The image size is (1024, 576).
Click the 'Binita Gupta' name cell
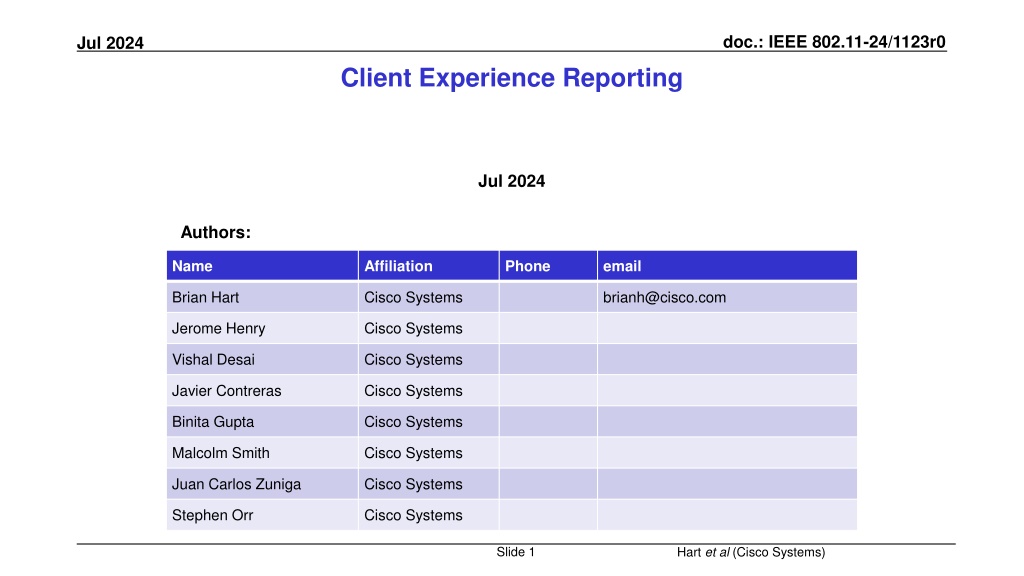pos(212,421)
